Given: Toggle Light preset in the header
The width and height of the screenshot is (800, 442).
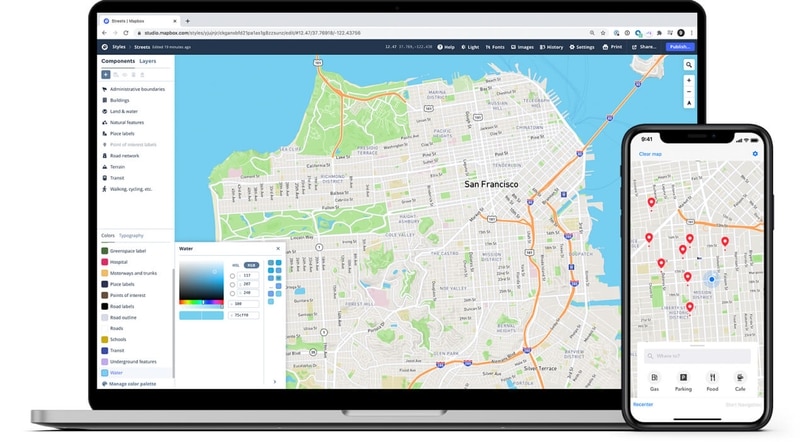Looking at the screenshot, I should [470, 47].
